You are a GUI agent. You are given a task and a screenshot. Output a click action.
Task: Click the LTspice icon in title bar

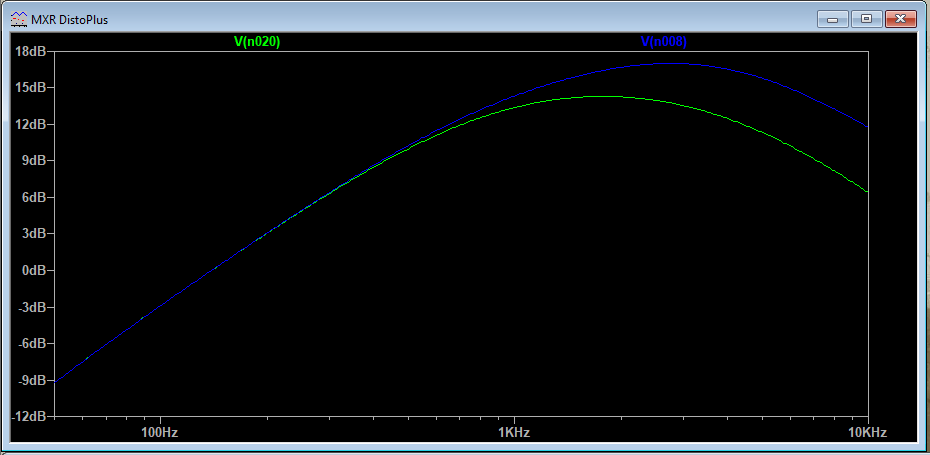click(x=19, y=19)
